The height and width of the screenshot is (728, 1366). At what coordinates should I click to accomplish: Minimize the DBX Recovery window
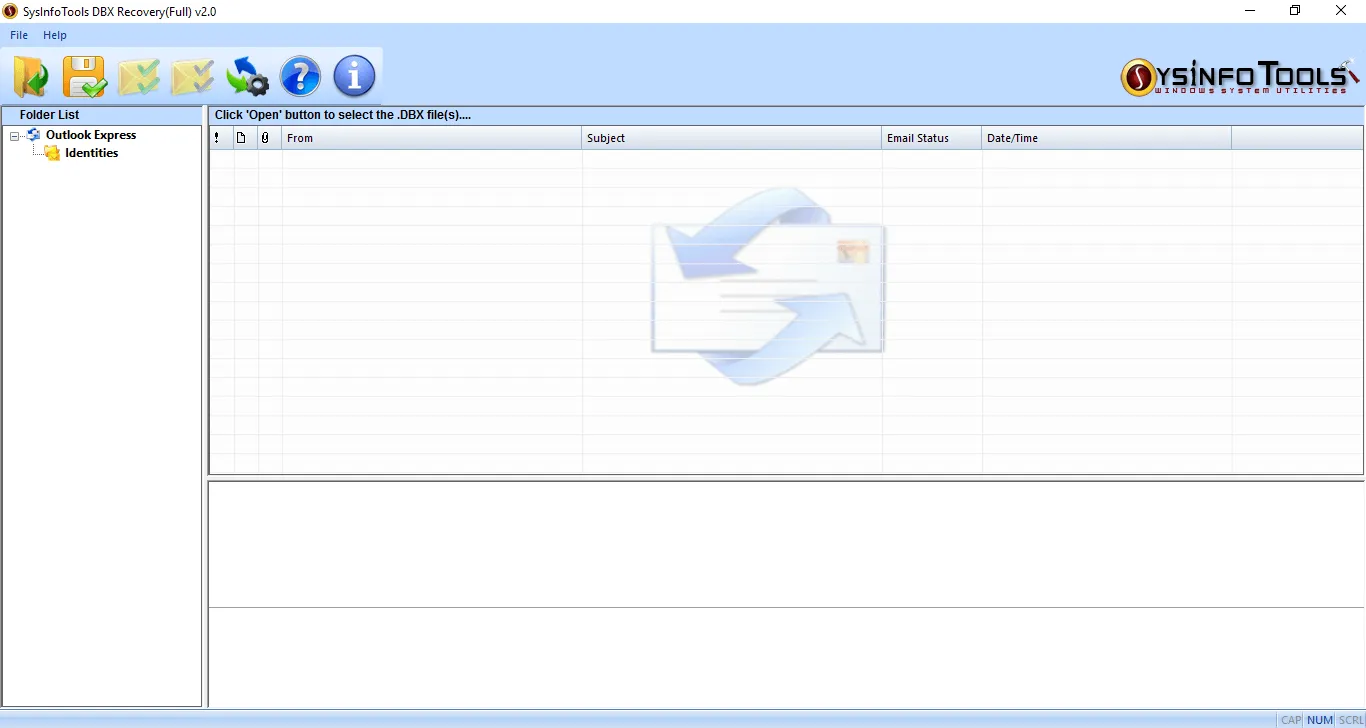[x=1250, y=11]
